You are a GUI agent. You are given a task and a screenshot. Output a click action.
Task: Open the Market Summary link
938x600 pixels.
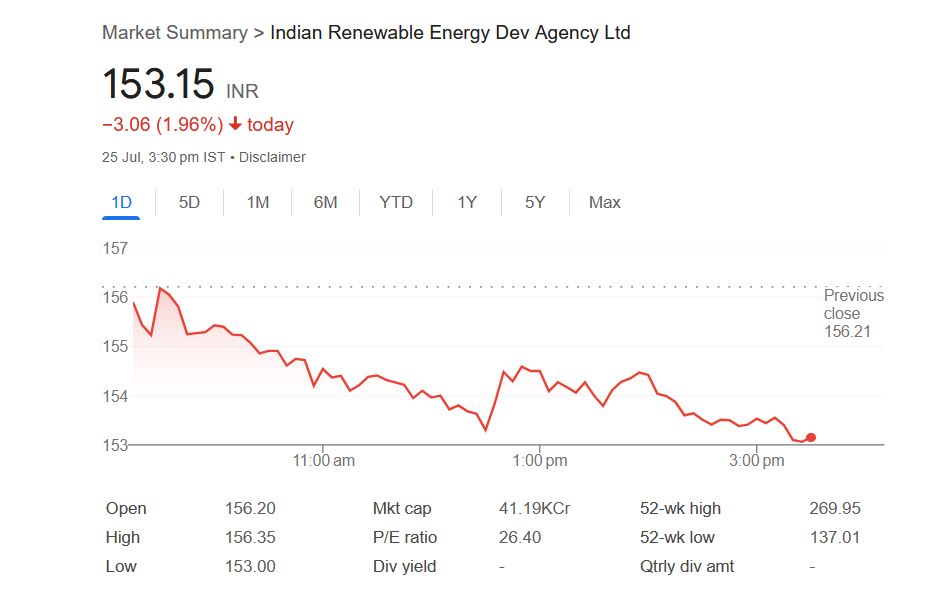click(x=174, y=33)
